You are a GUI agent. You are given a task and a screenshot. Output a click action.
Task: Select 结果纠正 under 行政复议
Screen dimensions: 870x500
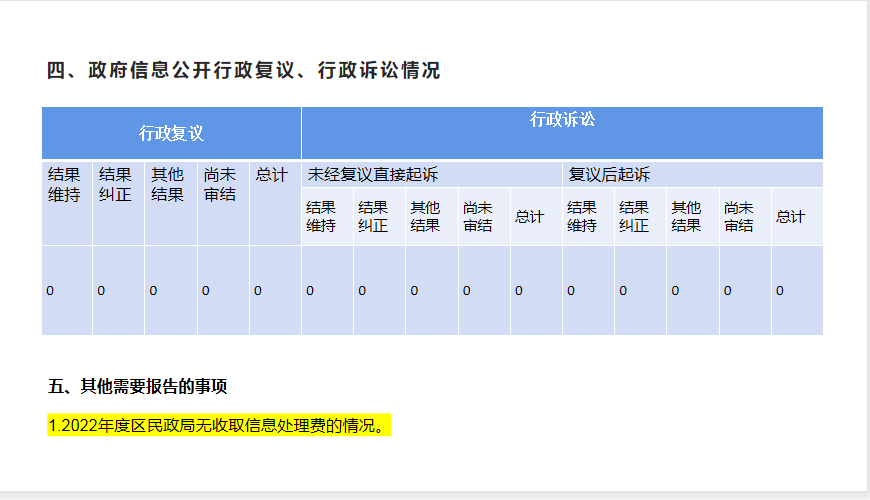click(x=118, y=203)
